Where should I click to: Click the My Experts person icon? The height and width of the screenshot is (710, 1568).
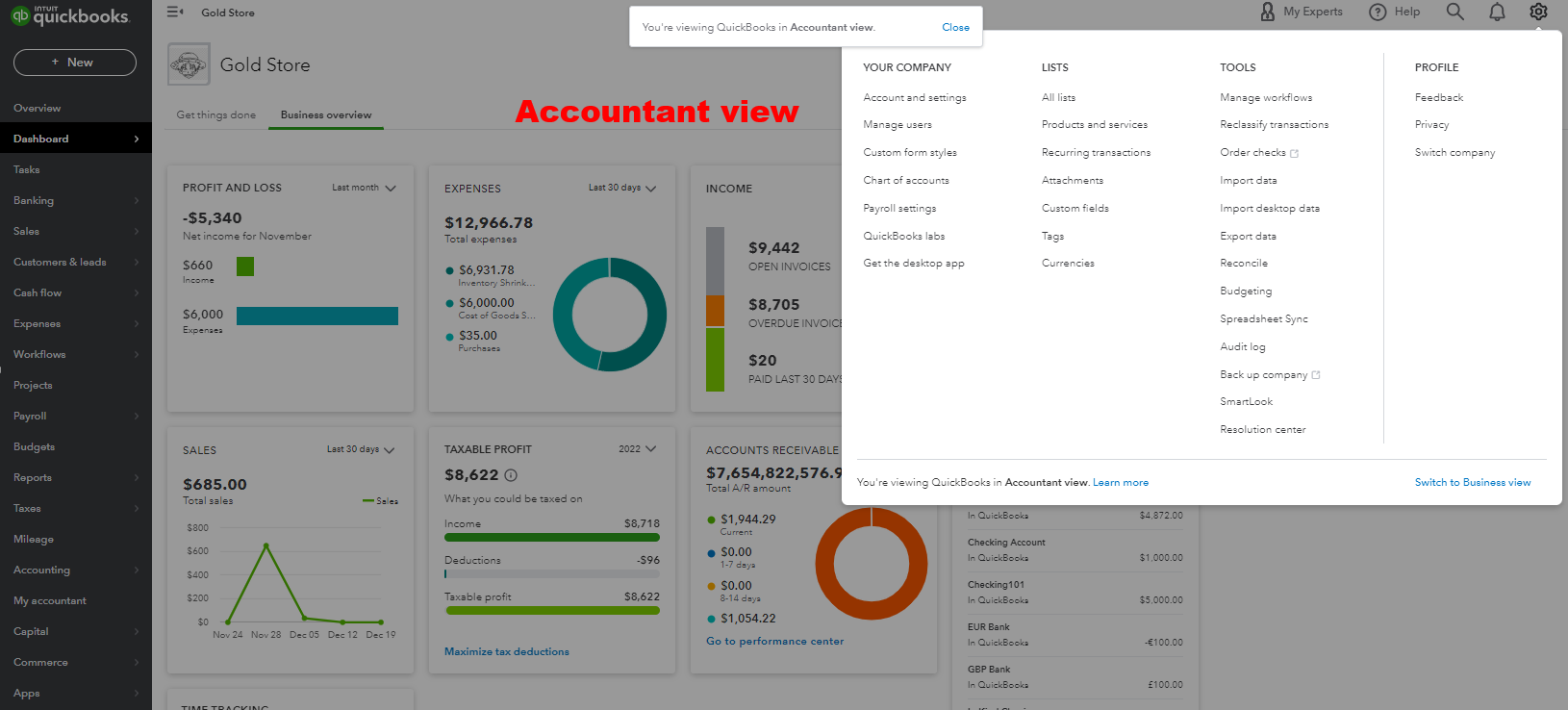coord(1267,12)
